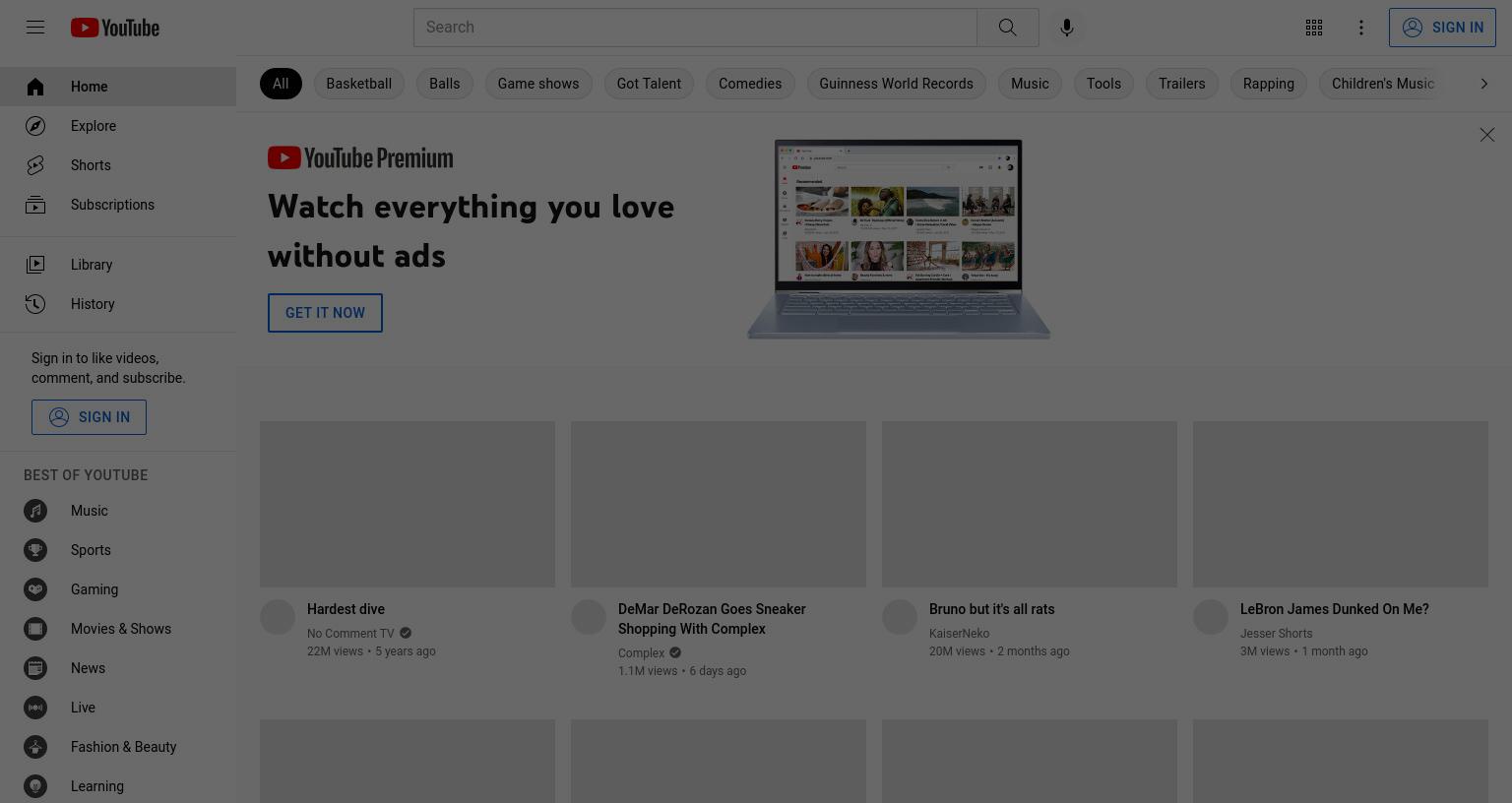
Task: Open the Bruno rats video thumbnail
Action: (x=1030, y=505)
